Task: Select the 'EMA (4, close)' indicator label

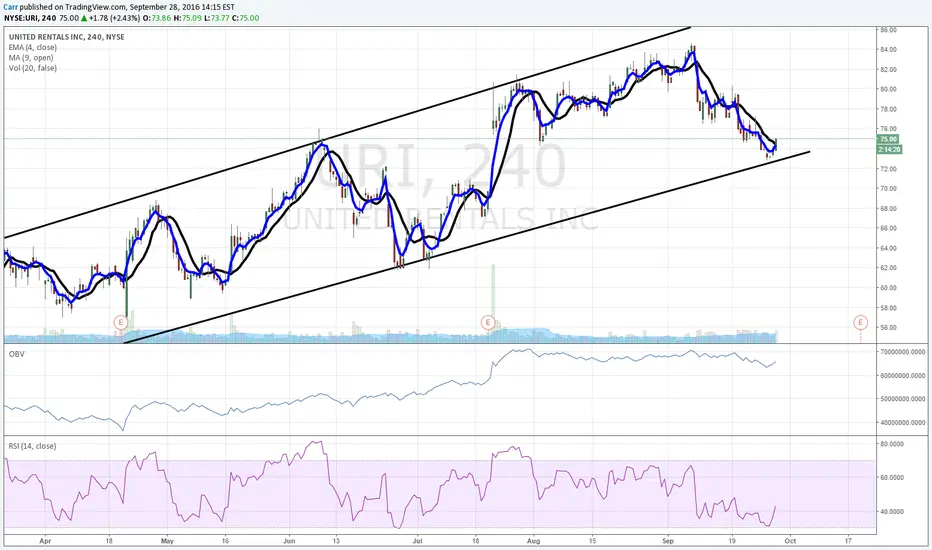Action: coord(33,48)
